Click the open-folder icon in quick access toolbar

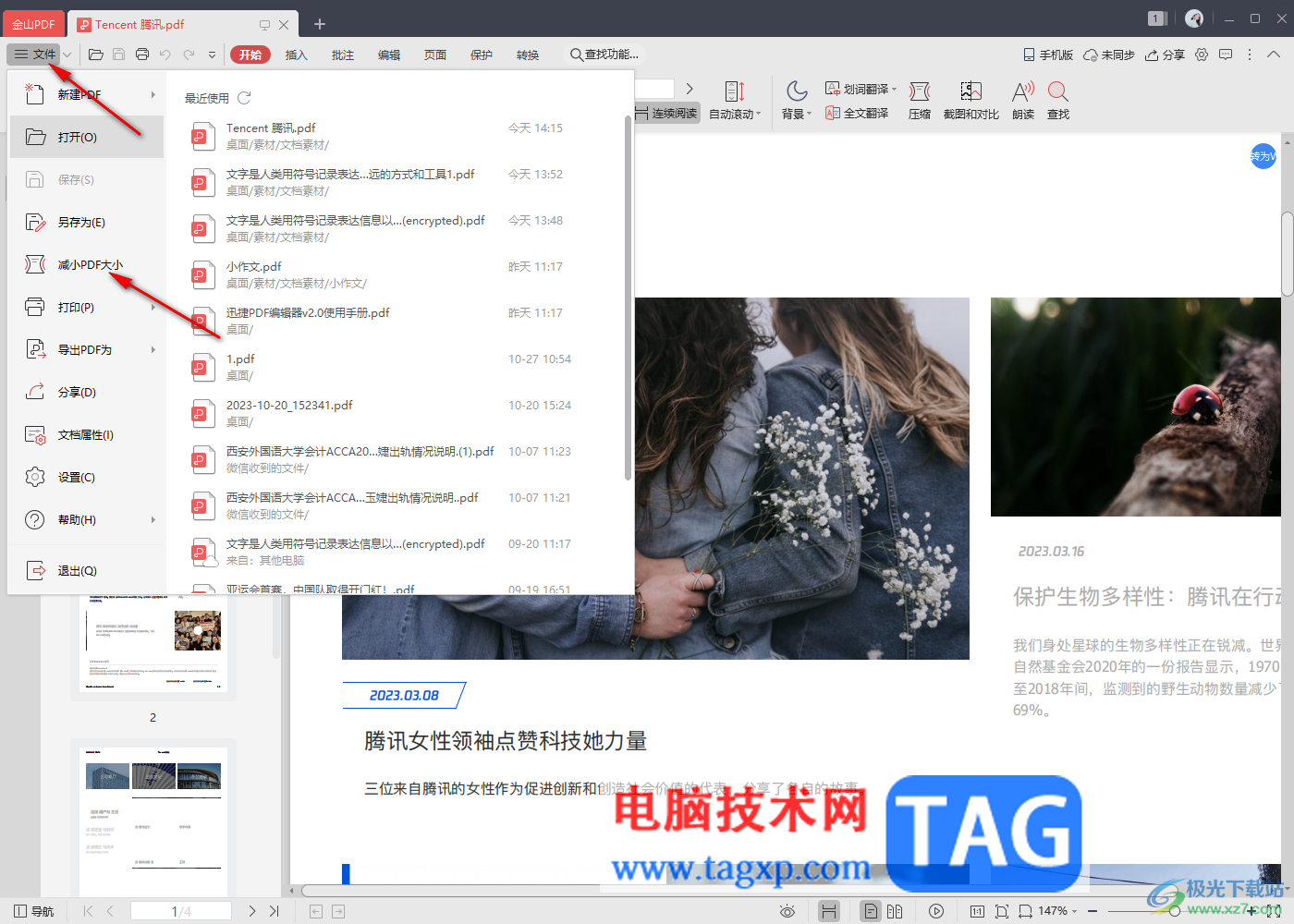[95, 55]
